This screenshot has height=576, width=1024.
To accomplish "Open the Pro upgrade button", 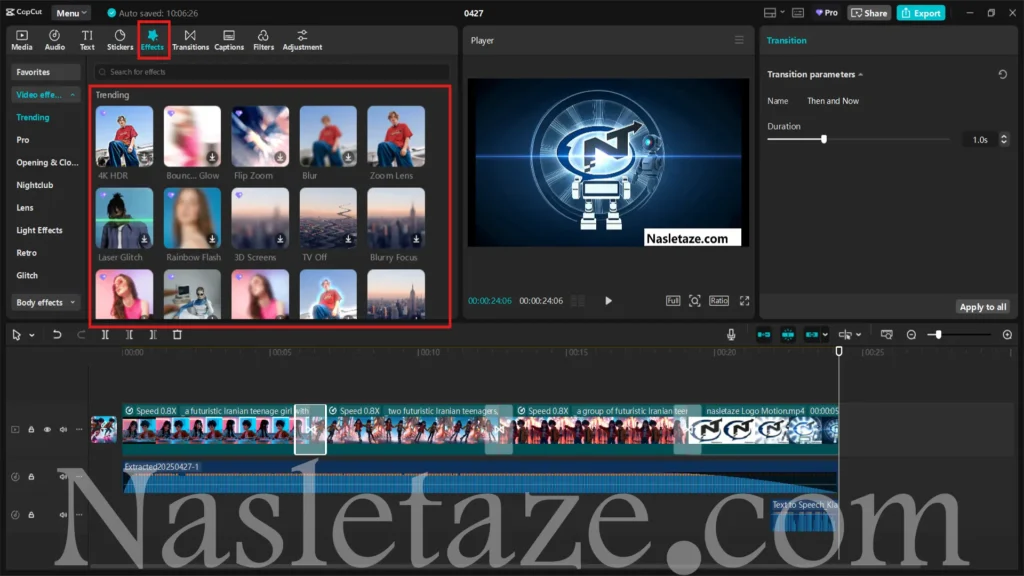I will (x=826, y=13).
